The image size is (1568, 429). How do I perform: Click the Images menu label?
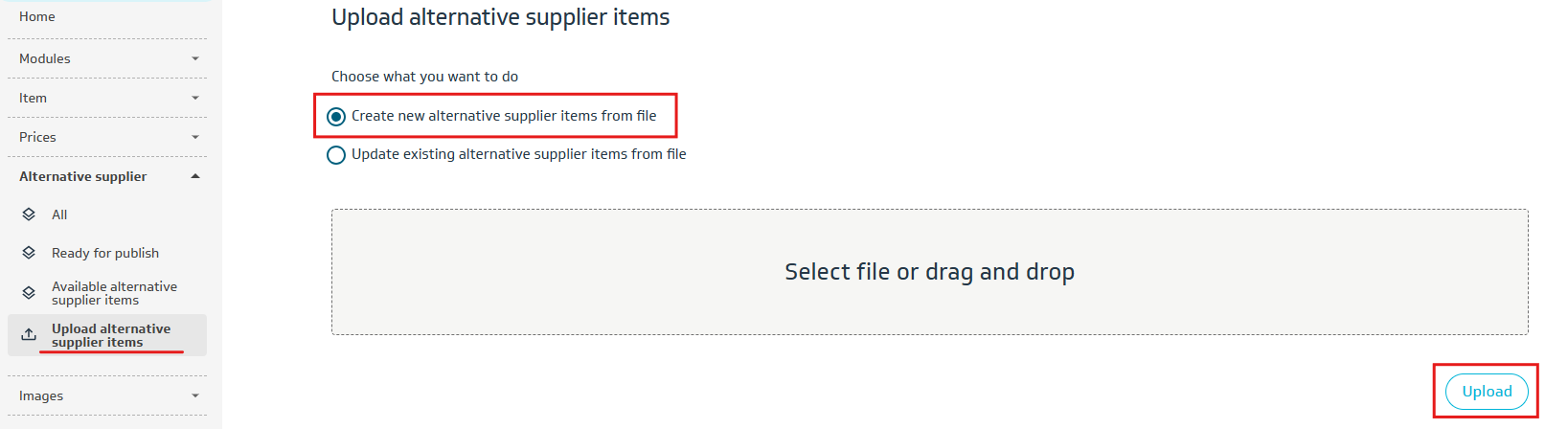click(41, 395)
